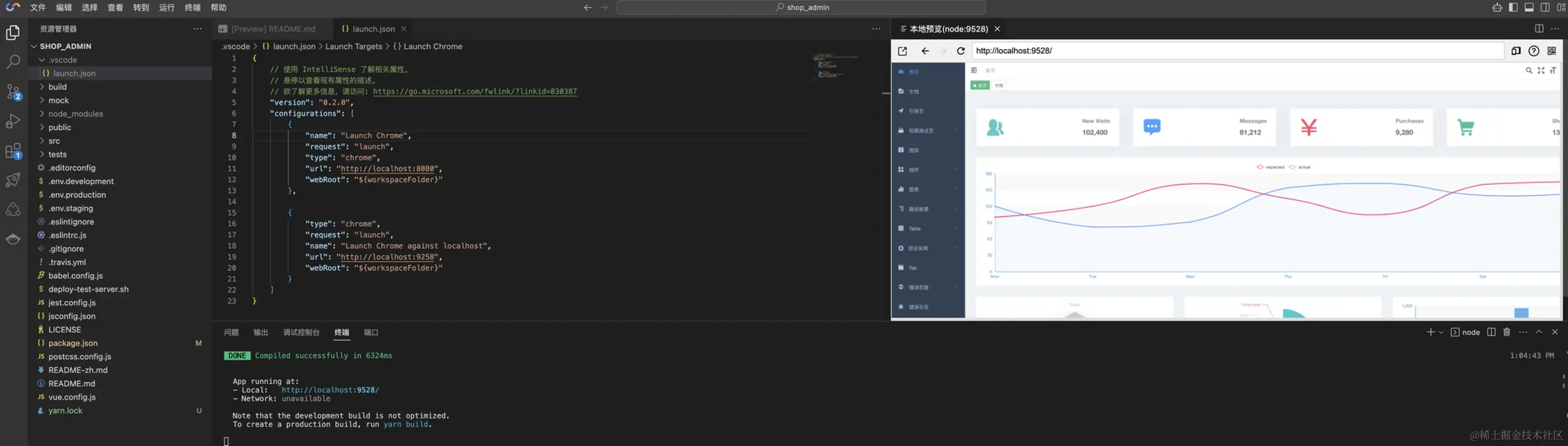Viewport: 1568px width, 446px height.
Task: Open the Run and Debug view
Action: pos(13,121)
